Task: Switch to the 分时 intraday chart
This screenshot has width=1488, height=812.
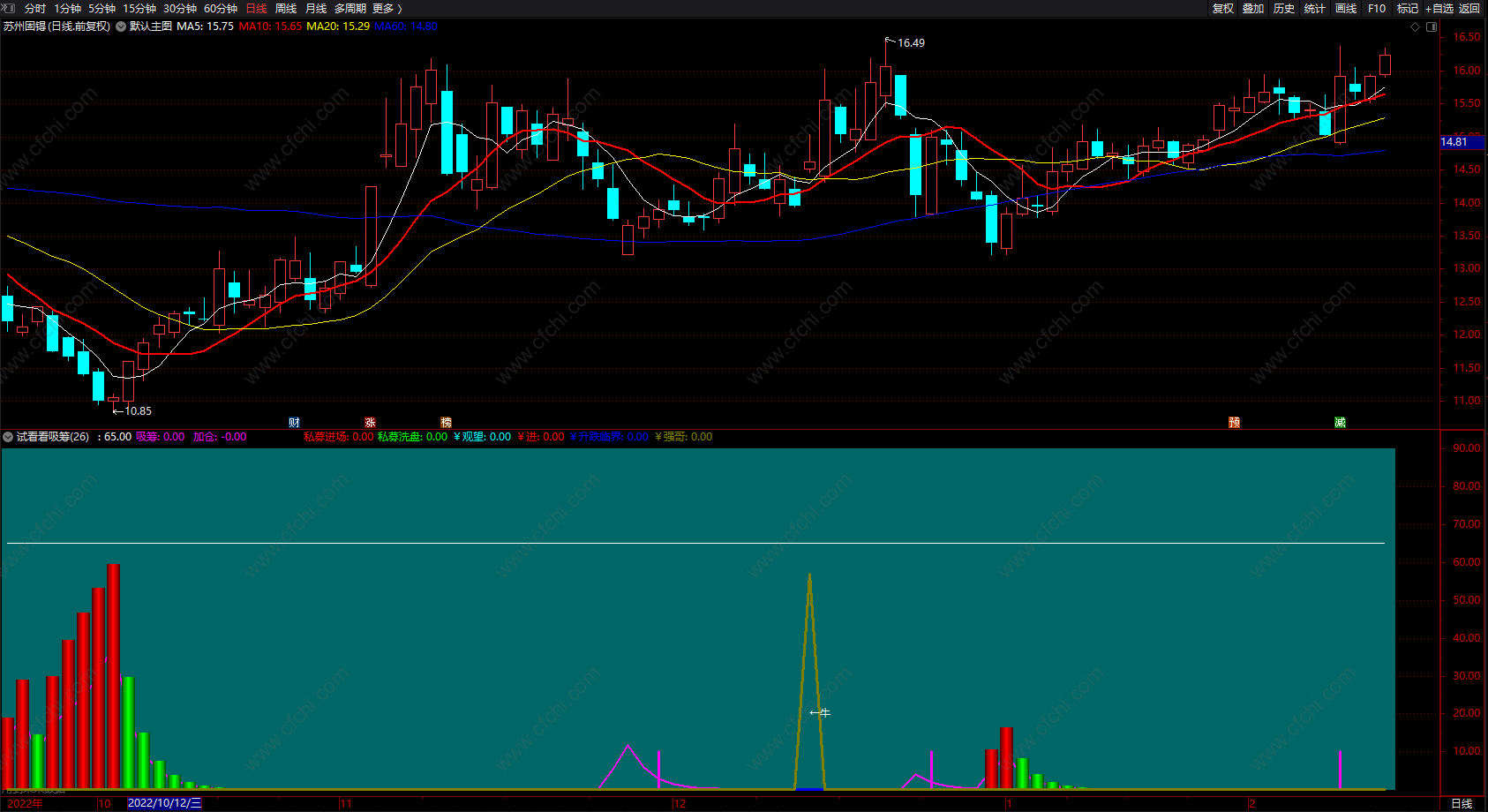Action: [35, 9]
